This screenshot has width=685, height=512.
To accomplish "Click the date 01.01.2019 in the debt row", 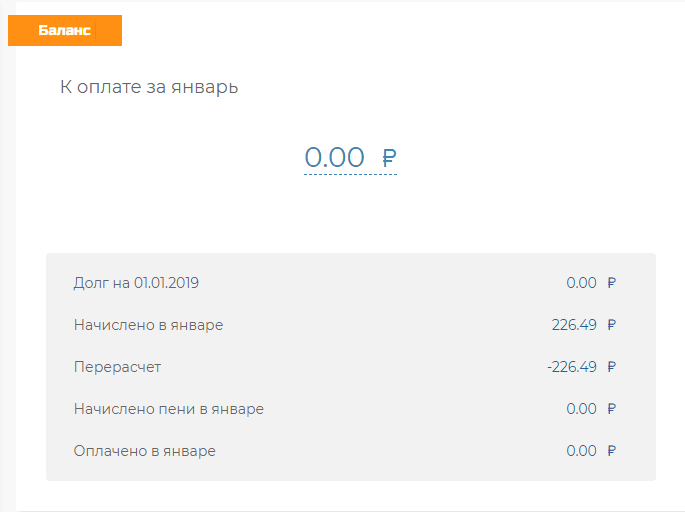I will [166, 283].
